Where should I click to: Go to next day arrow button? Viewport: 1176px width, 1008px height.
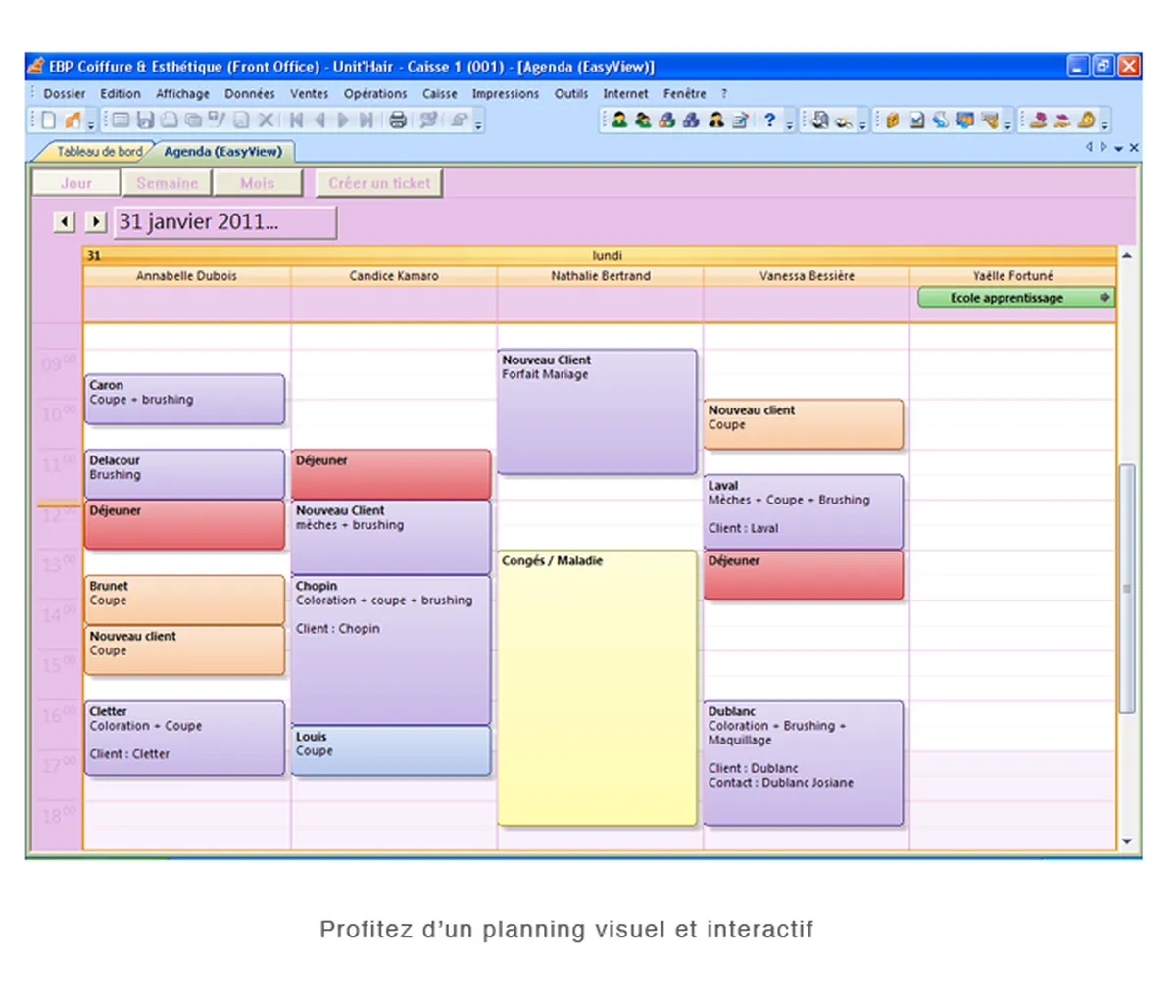click(95, 222)
